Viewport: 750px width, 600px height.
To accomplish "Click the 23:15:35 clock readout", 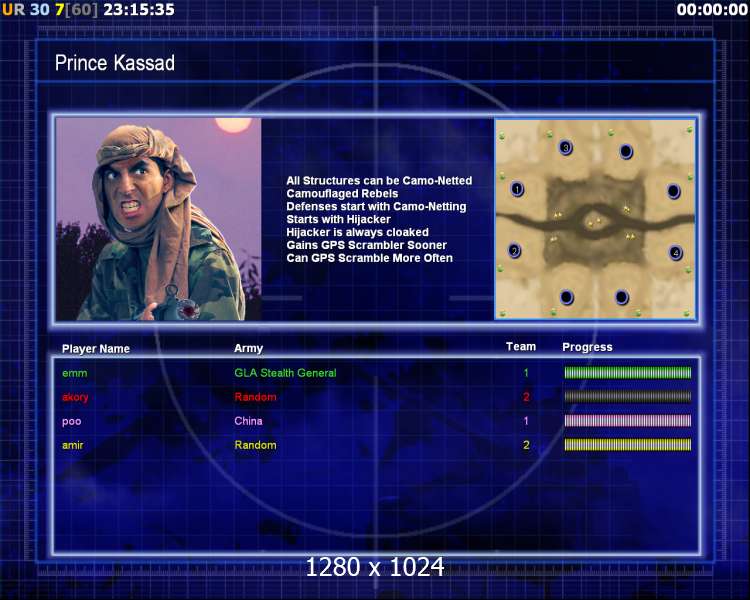I will click(x=139, y=10).
